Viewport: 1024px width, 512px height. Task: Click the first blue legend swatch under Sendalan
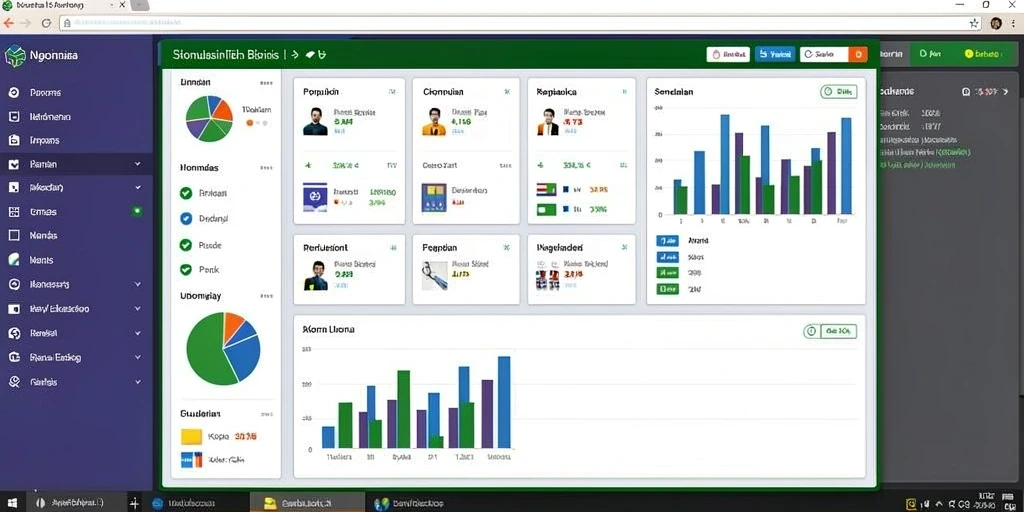(667, 241)
